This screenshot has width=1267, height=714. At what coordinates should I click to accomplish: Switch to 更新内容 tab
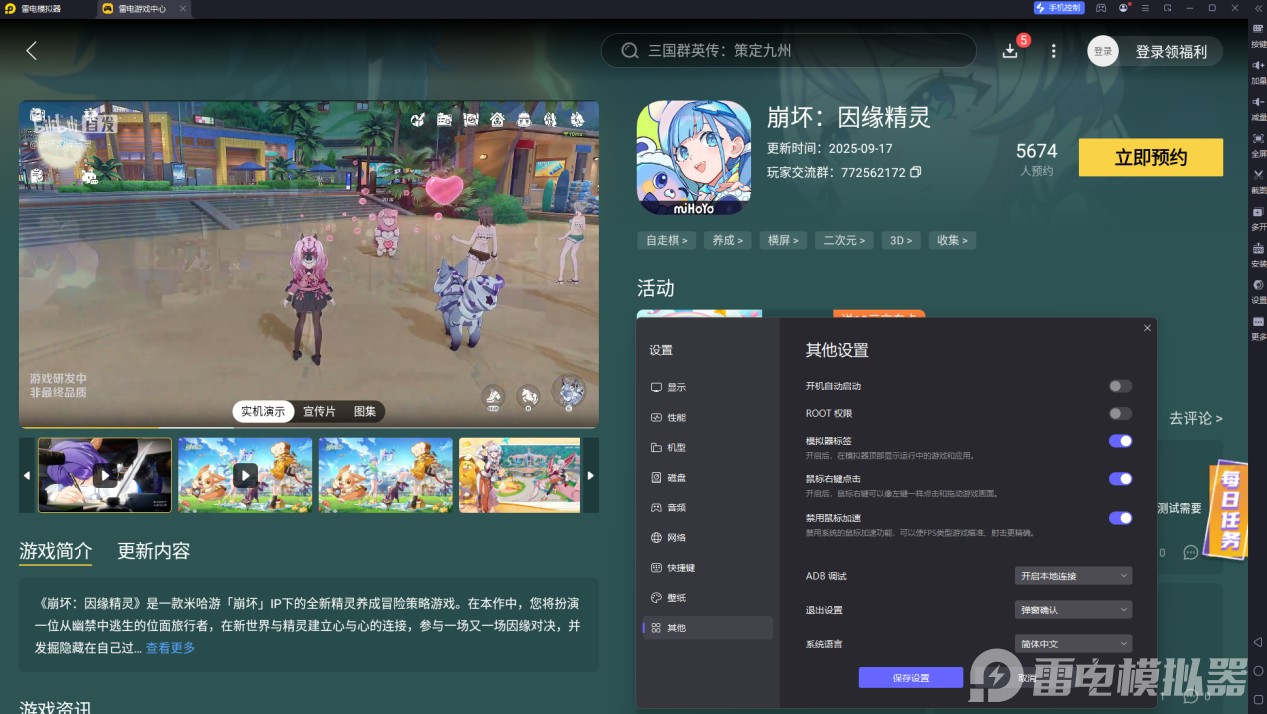(x=153, y=551)
